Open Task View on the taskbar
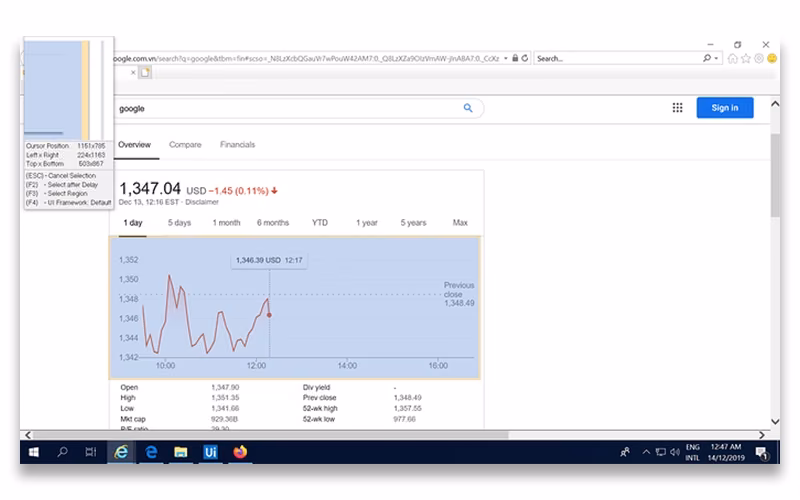This screenshot has width=800, height=500. [91, 452]
